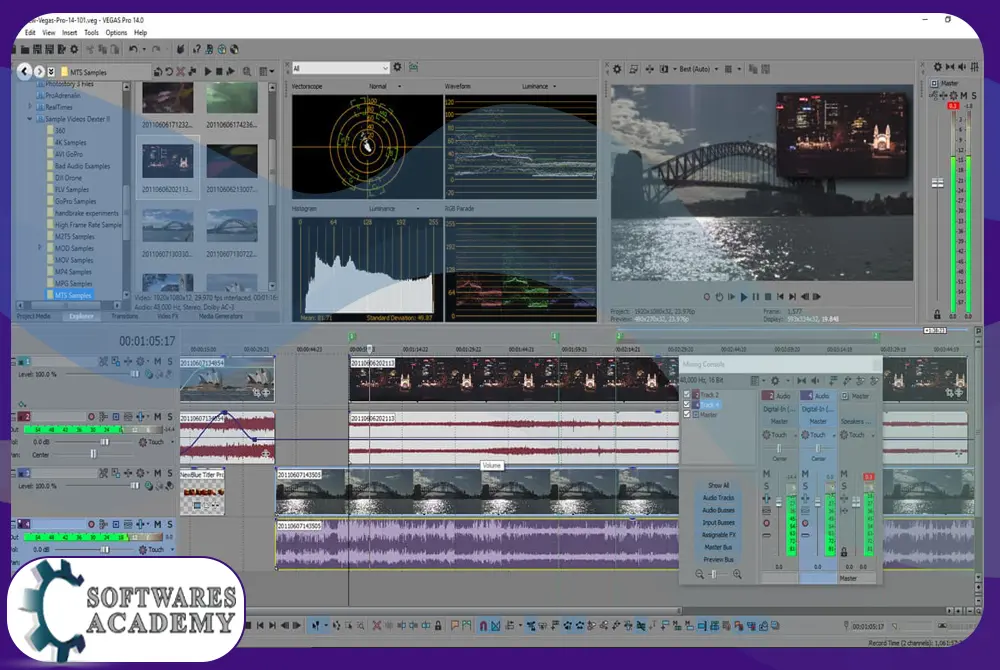Click the Master bus dim output speaker icon

[962, 66]
